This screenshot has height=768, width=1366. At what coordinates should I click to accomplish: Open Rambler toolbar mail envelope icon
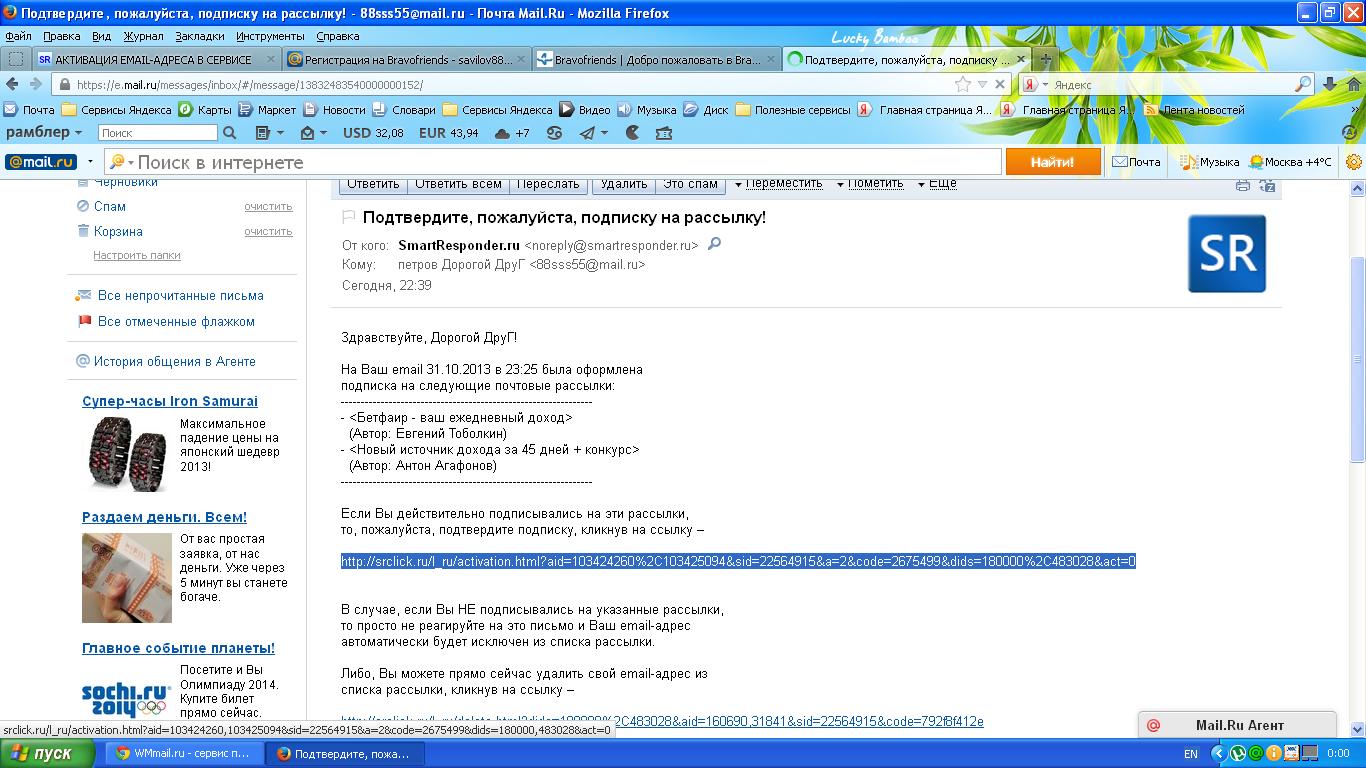pyautogui.click(x=308, y=133)
